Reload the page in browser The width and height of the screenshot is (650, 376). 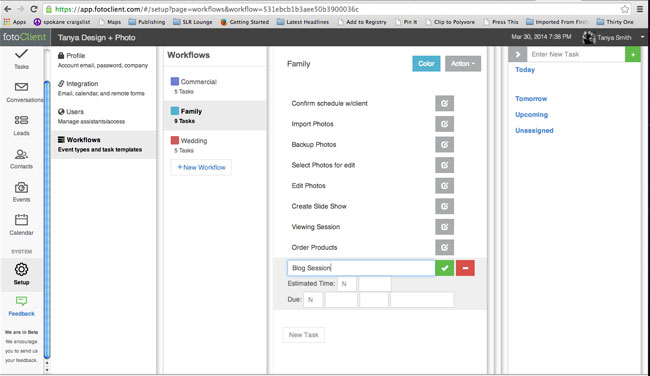pyautogui.click(x=34, y=9)
